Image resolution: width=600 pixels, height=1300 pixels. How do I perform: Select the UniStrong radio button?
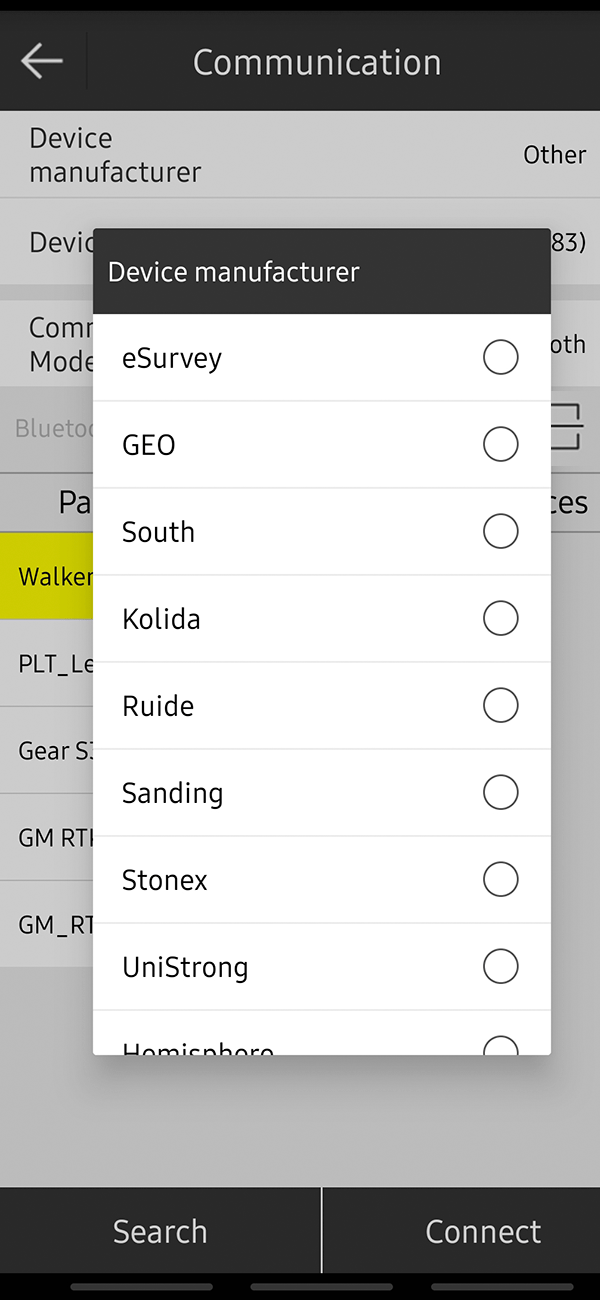(500, 966)
